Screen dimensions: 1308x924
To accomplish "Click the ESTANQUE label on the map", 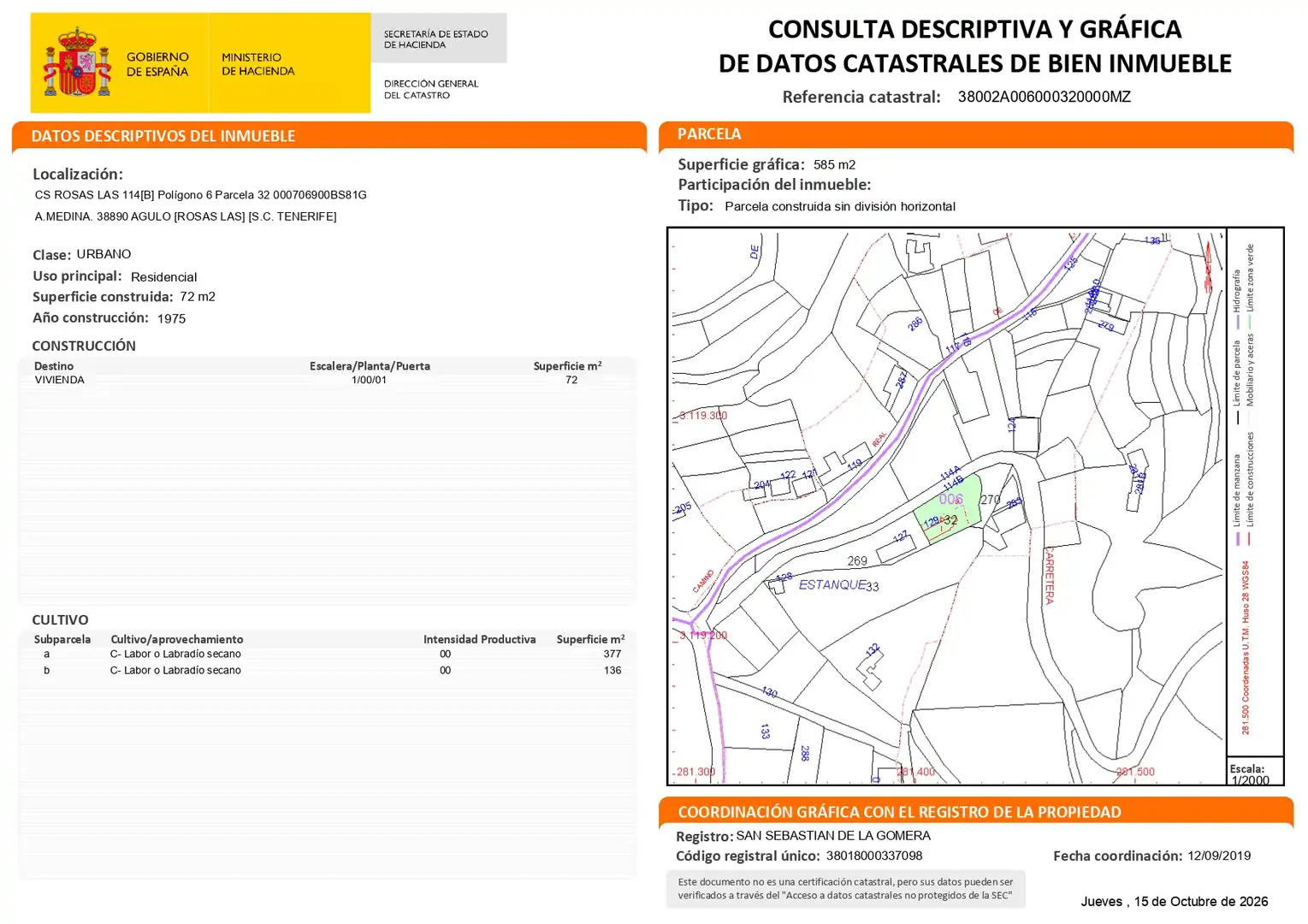I will click(x=832, y=585).
